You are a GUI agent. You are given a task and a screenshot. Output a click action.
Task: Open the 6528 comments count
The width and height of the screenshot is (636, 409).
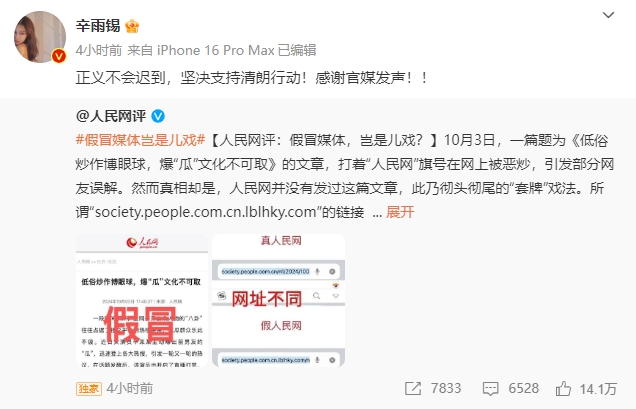click(x=524, y=388)
